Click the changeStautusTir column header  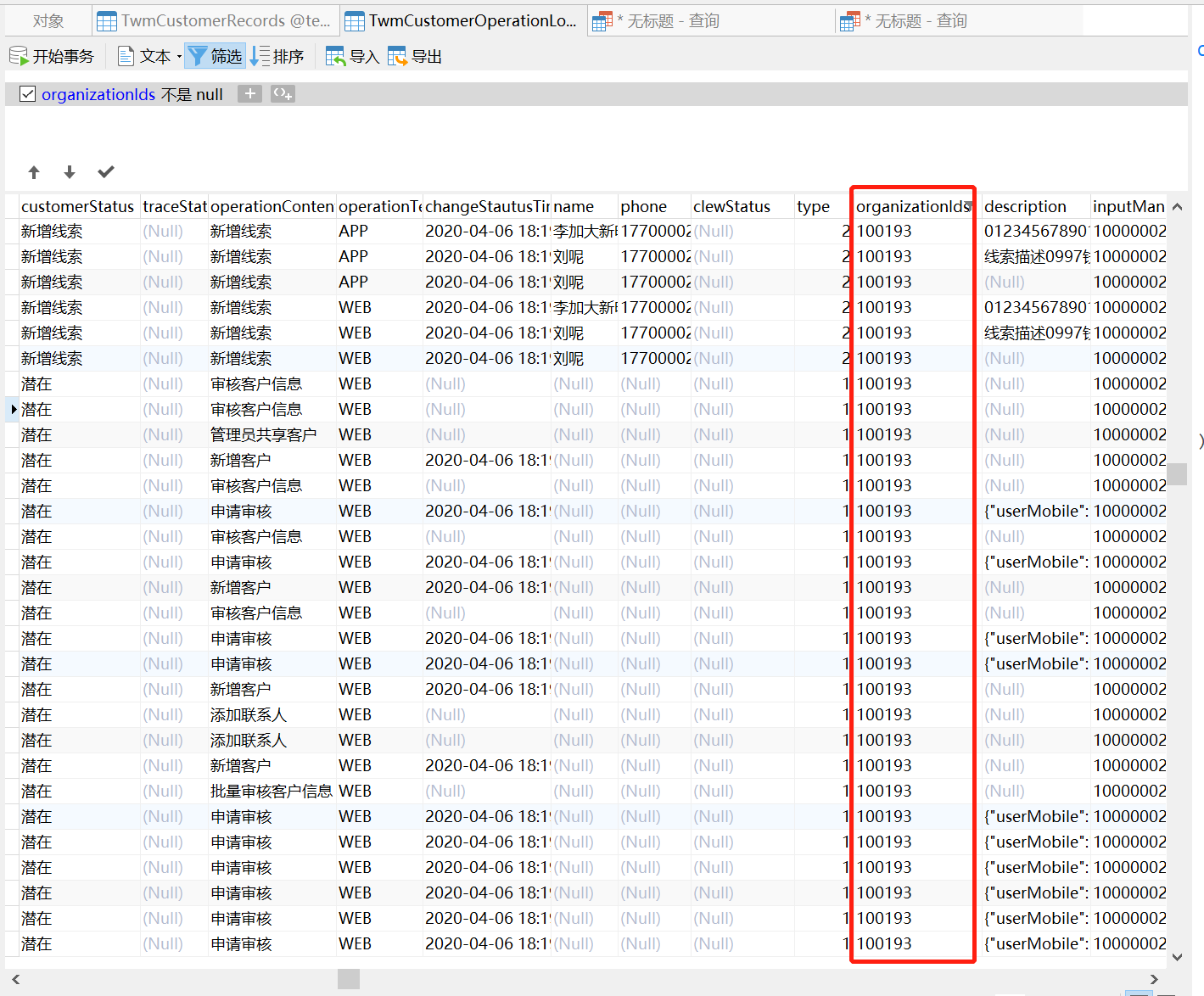click(487, 206)
